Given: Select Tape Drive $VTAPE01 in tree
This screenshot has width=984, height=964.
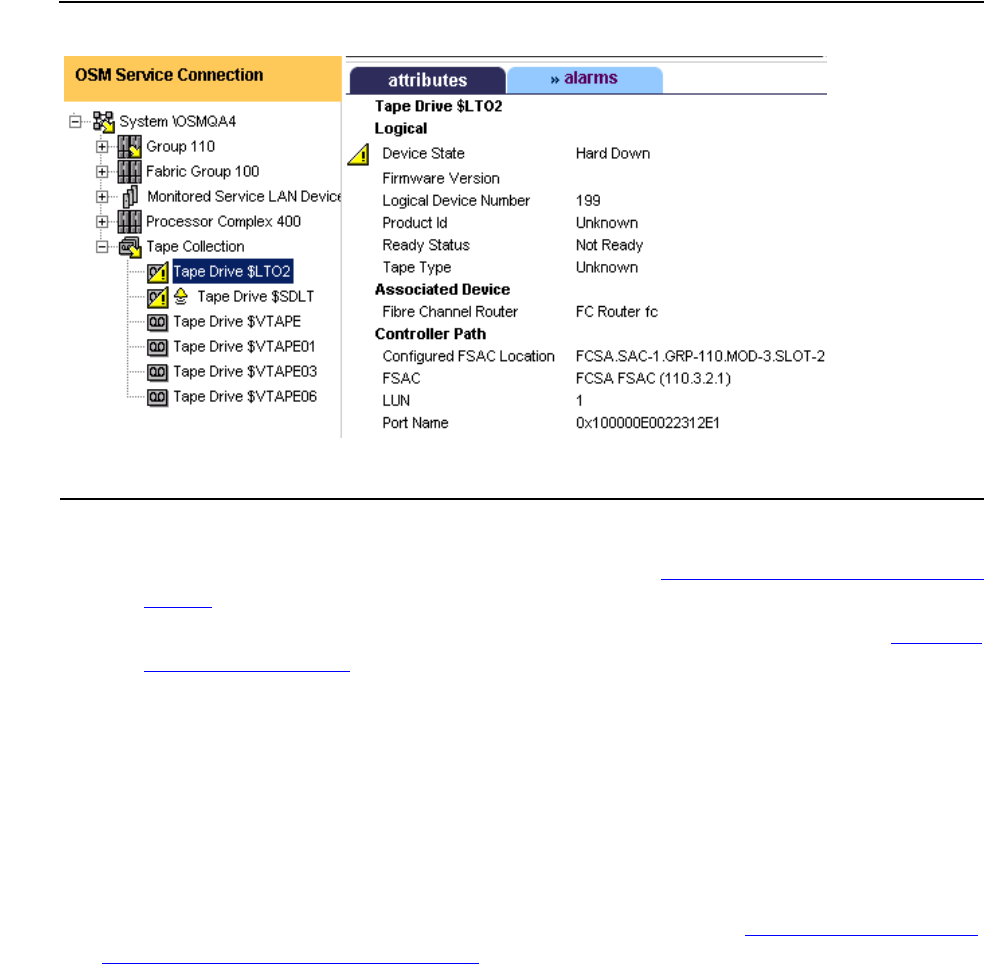Looking at the screenshot, I should point(244,346).
